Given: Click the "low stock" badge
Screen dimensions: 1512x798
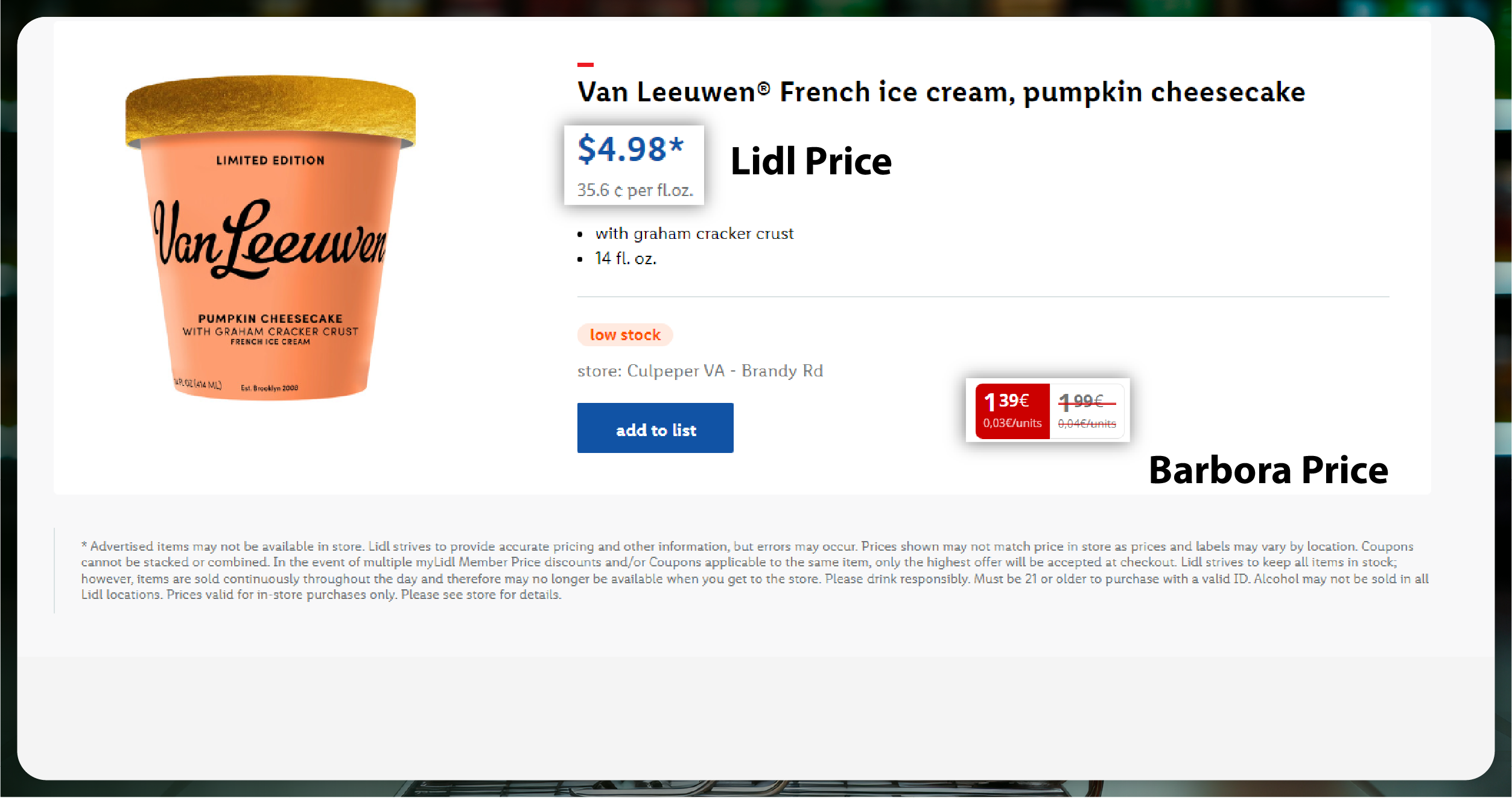Looking at the screenshot, I should tap(624, 335).
